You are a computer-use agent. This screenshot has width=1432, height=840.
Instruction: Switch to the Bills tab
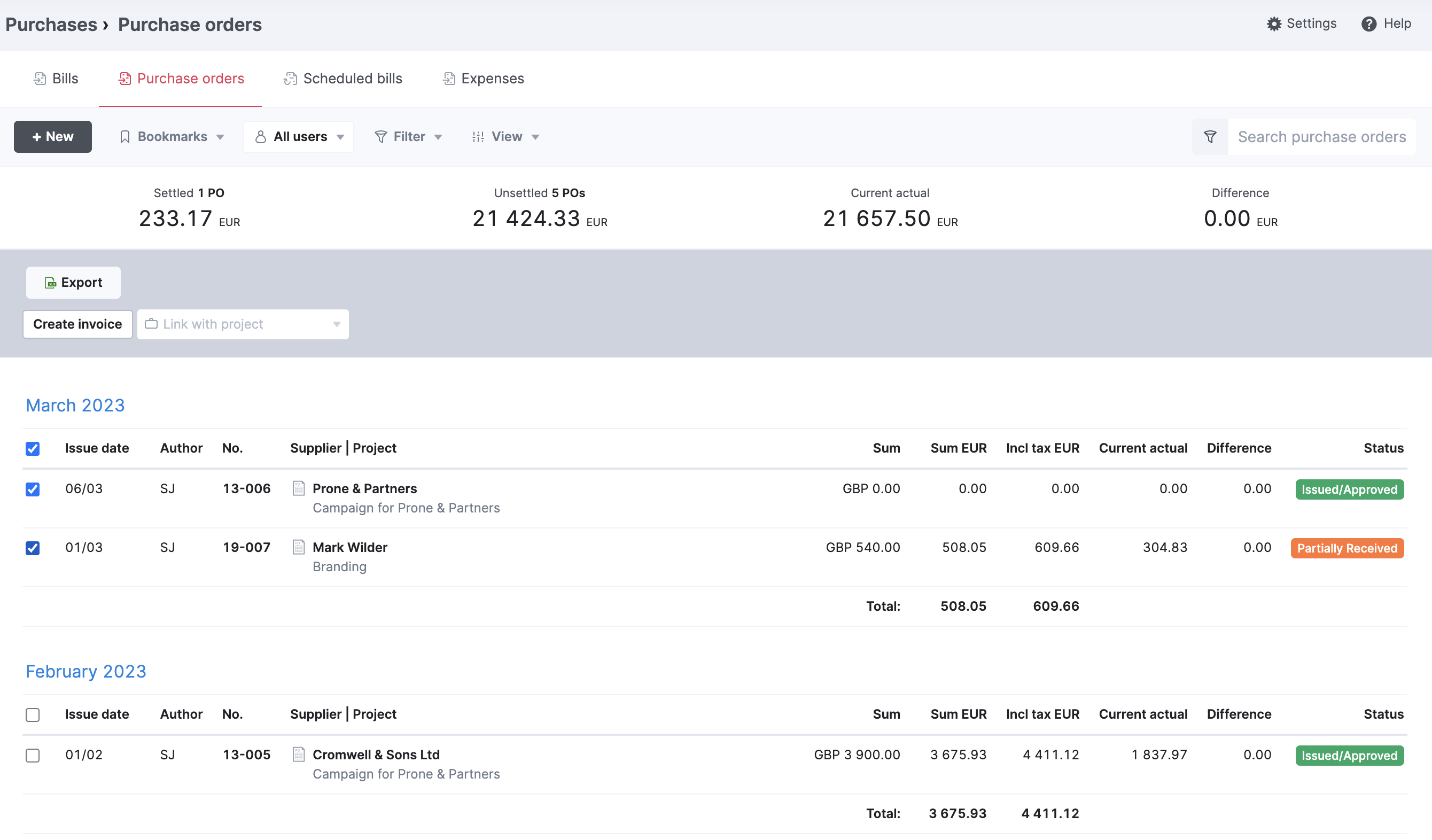pyautogui.click(x=56, y=79)
